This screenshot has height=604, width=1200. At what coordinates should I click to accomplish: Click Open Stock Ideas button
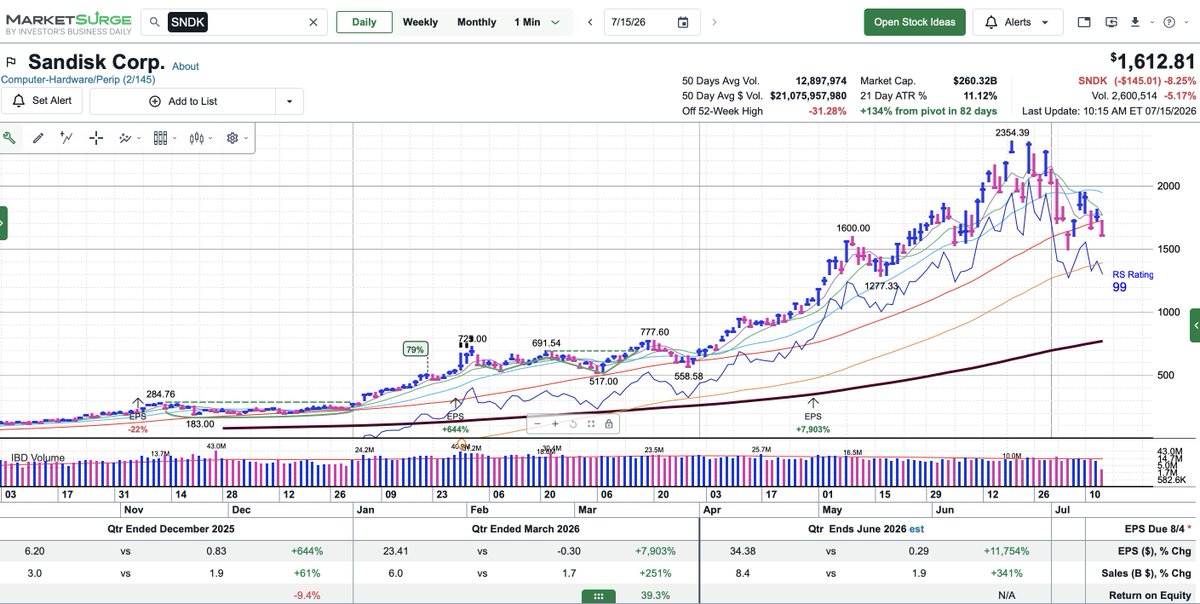point(914,22)
